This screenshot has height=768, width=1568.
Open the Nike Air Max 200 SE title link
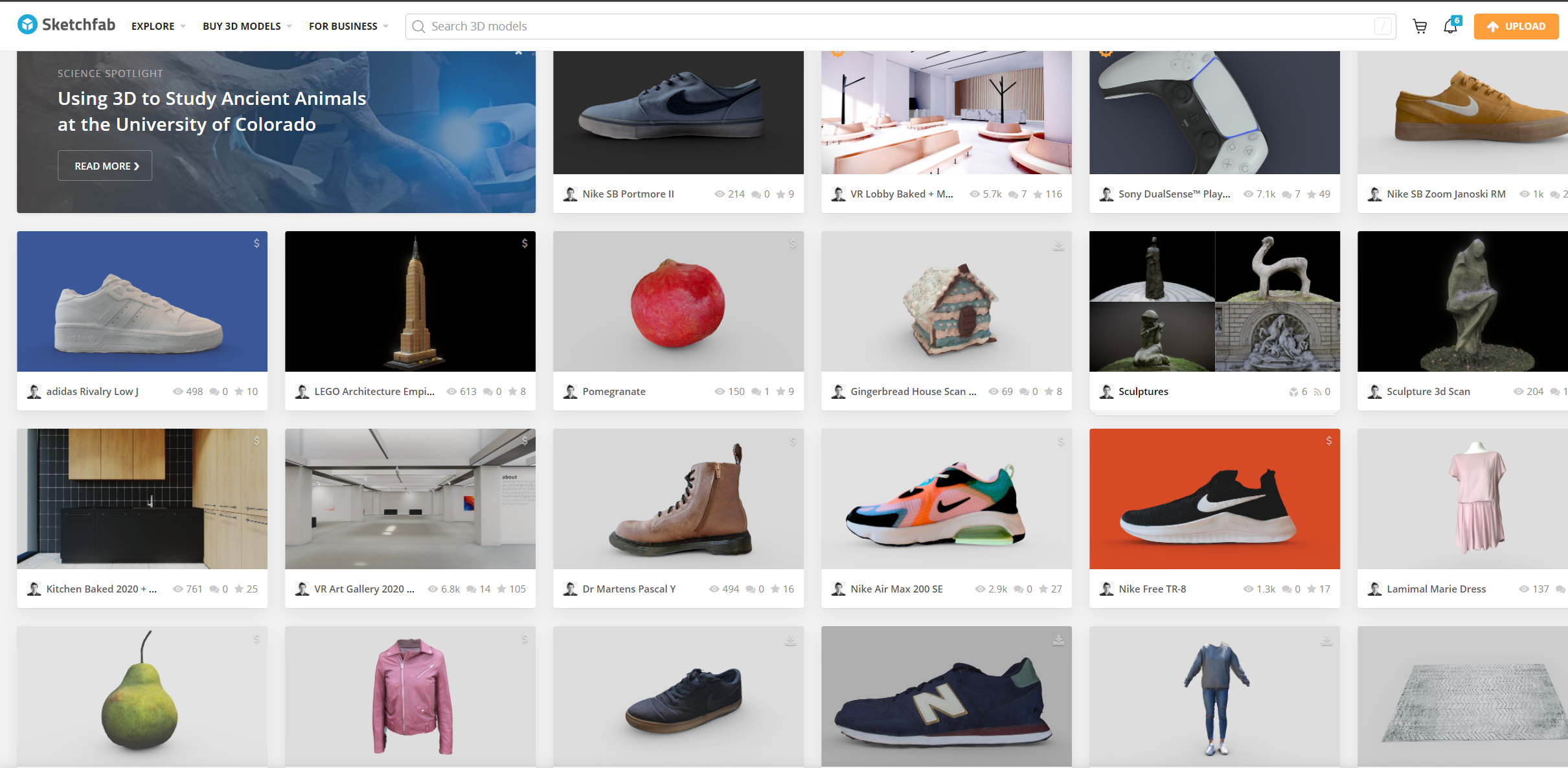896,589
